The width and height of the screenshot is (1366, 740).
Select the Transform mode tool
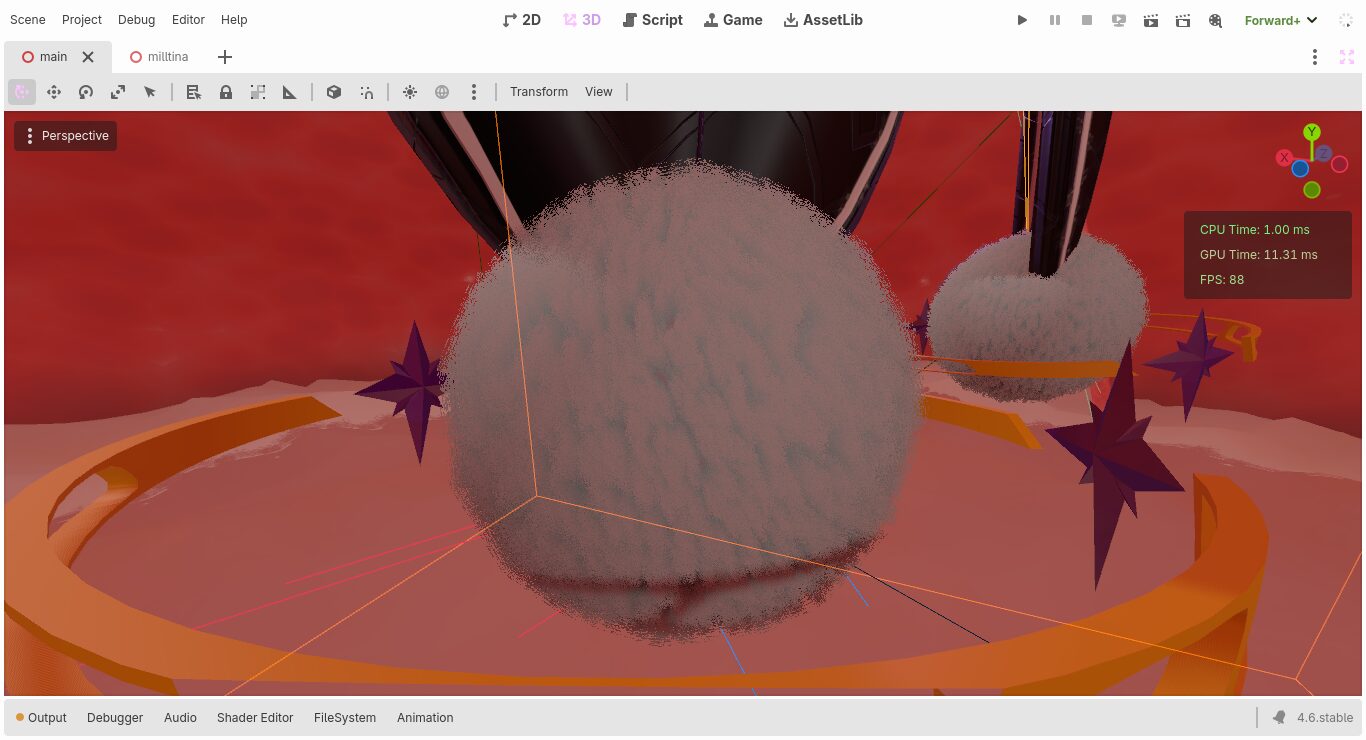coord(22,92)
